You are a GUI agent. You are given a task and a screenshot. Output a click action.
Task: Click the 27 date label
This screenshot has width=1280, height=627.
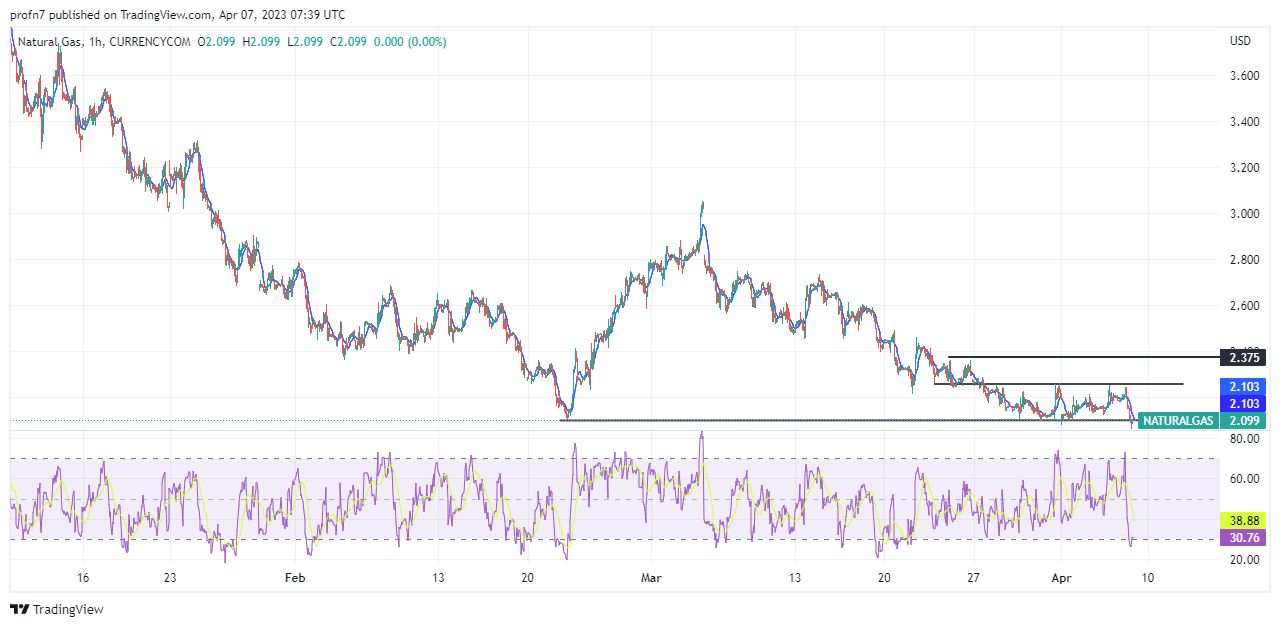tap(974, 578)
